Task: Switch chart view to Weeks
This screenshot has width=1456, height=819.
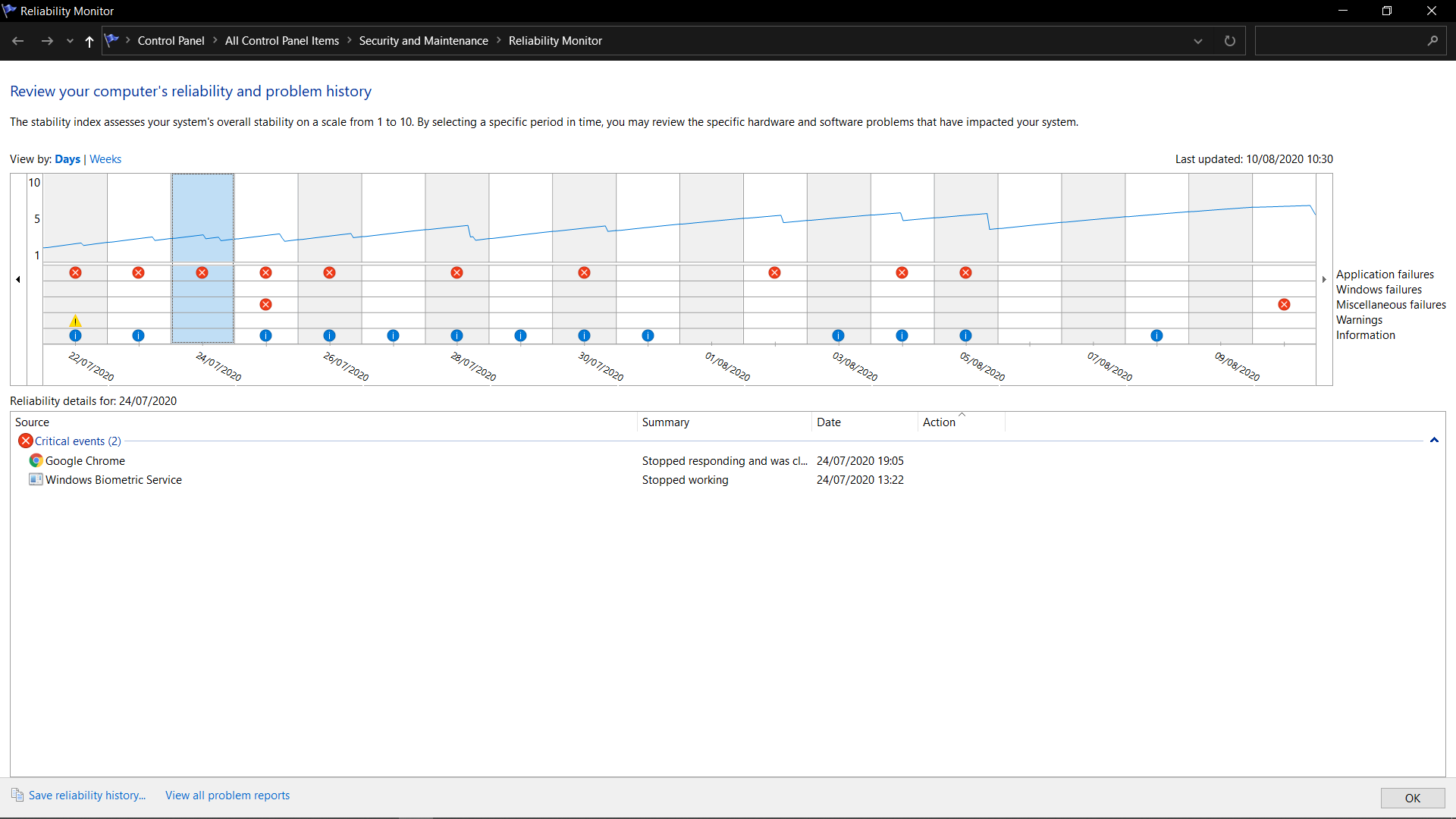Action: click(x=105, y=159)
